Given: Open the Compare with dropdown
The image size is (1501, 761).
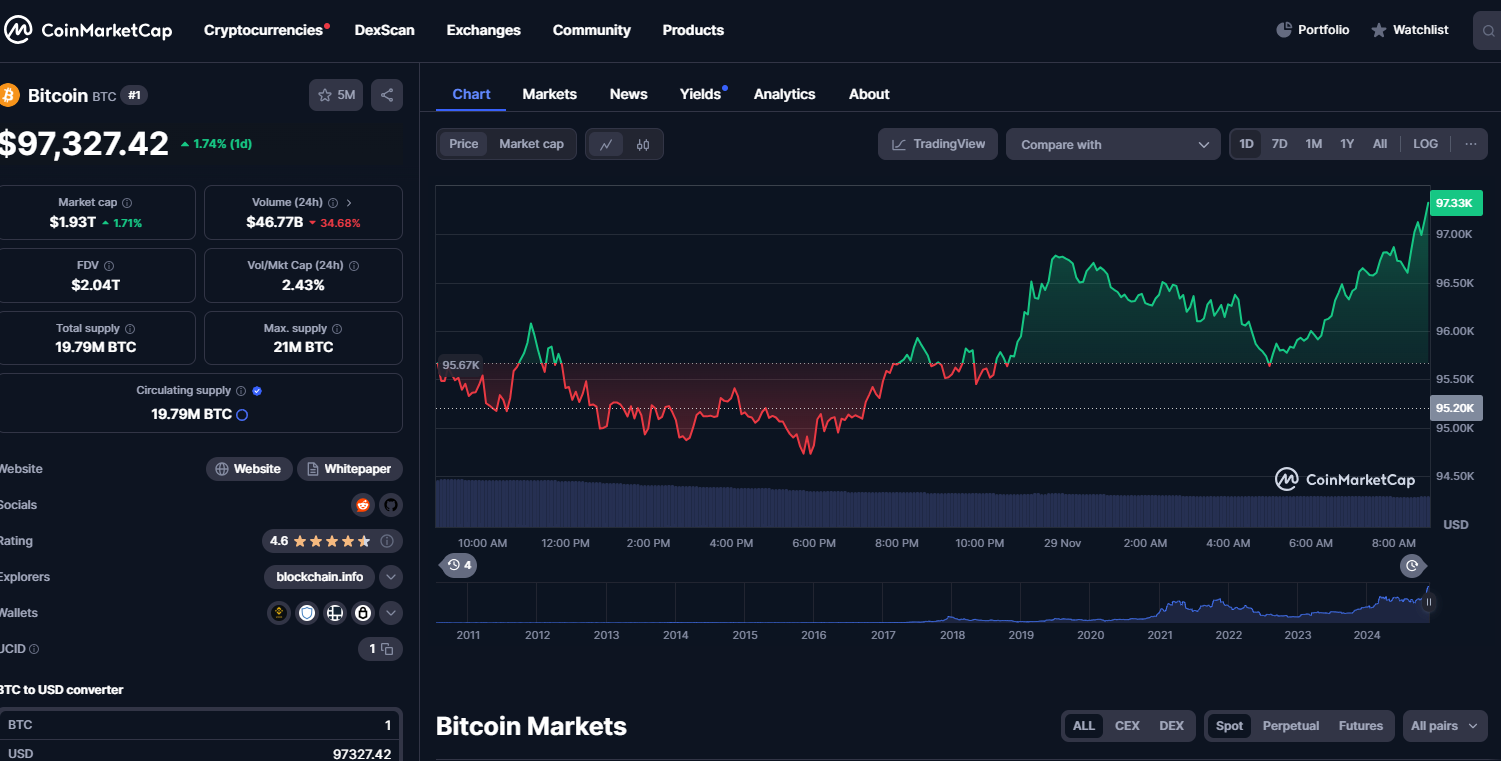Looking at the screenshot, I should click(1113, 144).
